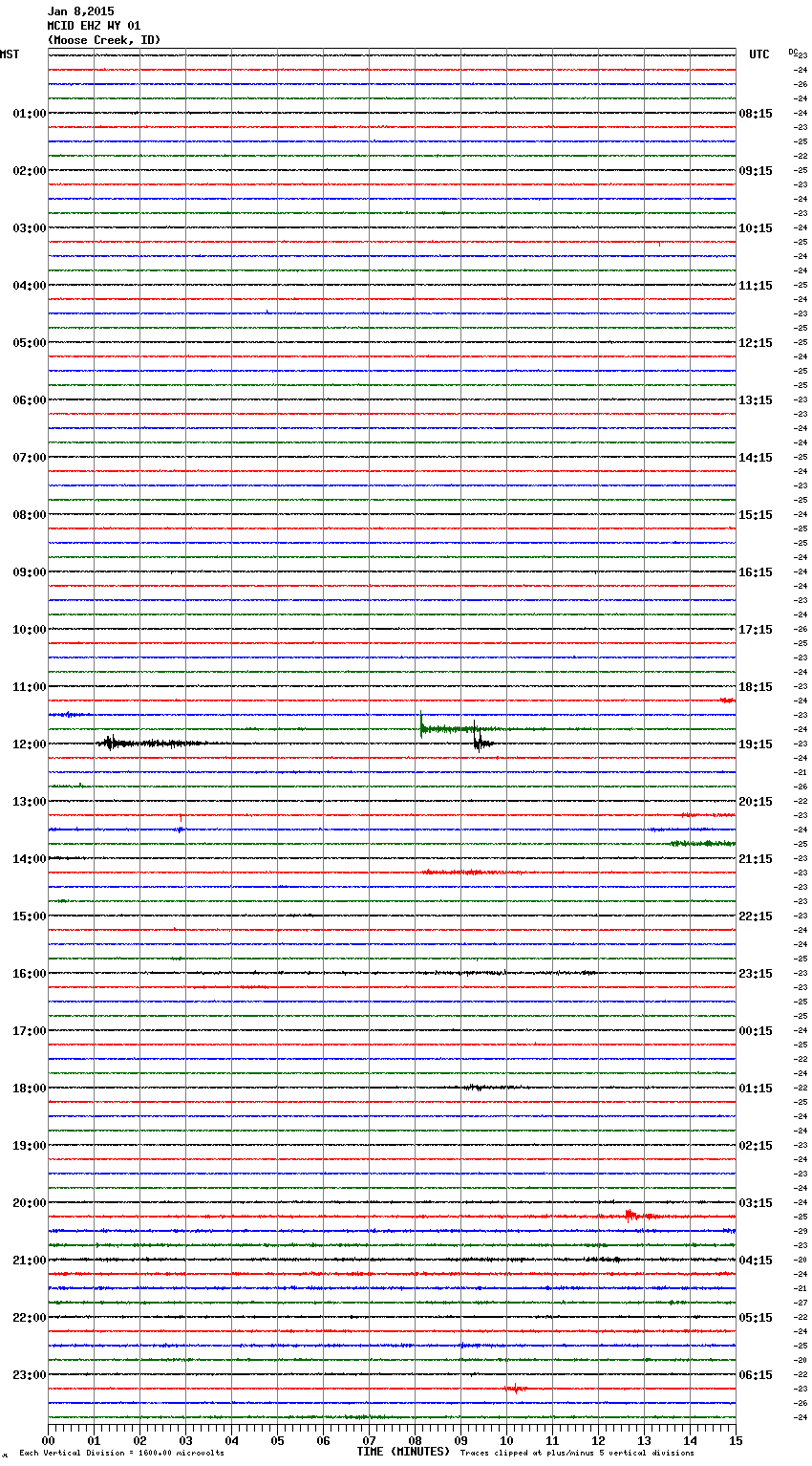Select the MST row label "20:00"
This screenshot has width=812, height=1466.
[30, 1203]
